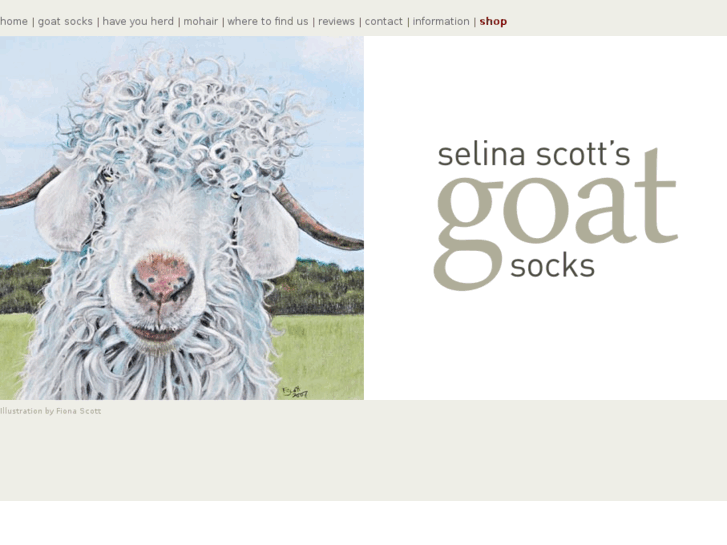This screenshot has width=727, height=545.
Task: Click the 'Illustration by Fiona Scott' caption
Action: click(x=51, y=411)
